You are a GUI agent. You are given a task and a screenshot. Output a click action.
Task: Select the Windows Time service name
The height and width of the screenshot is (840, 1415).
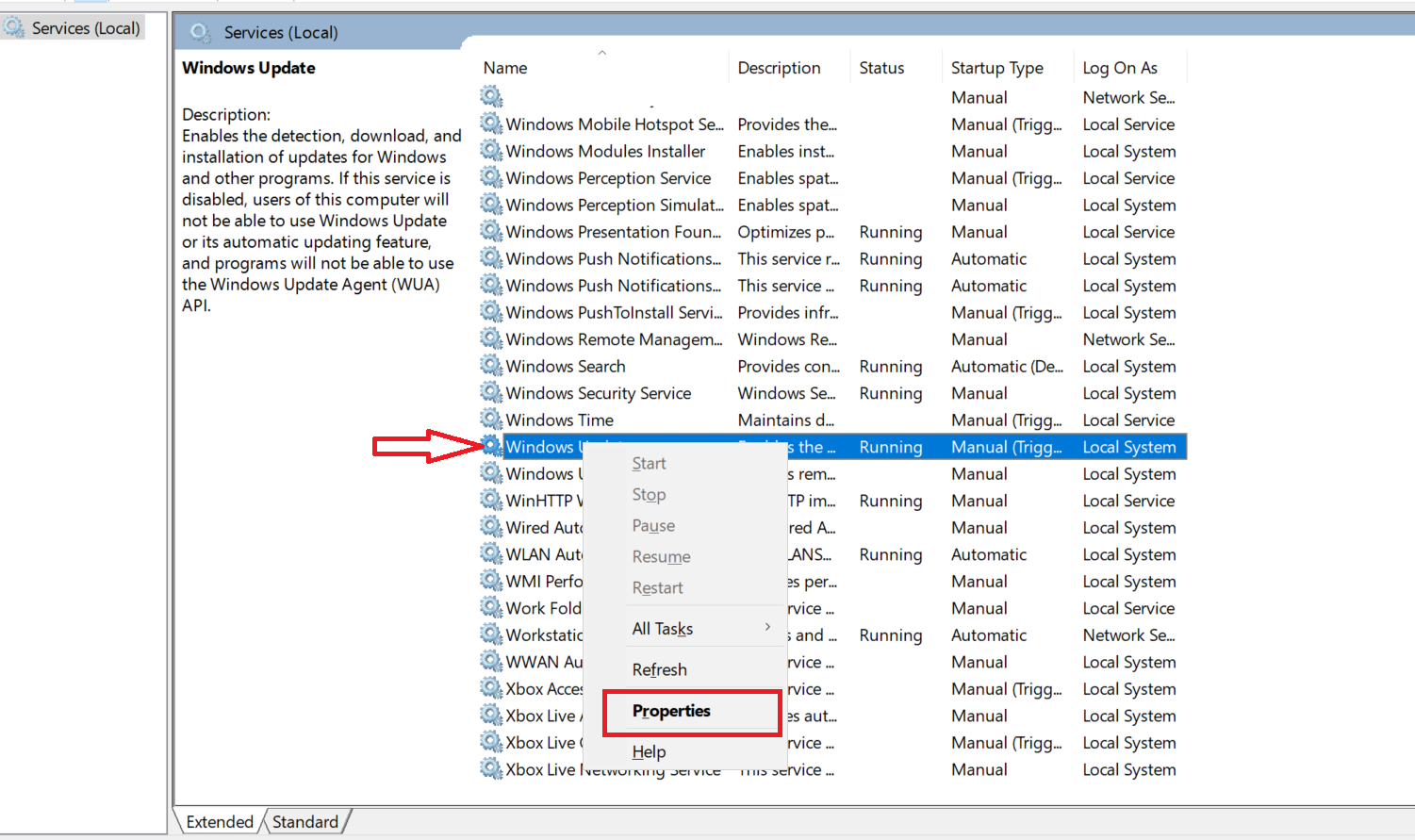click(x=559, y=420)
